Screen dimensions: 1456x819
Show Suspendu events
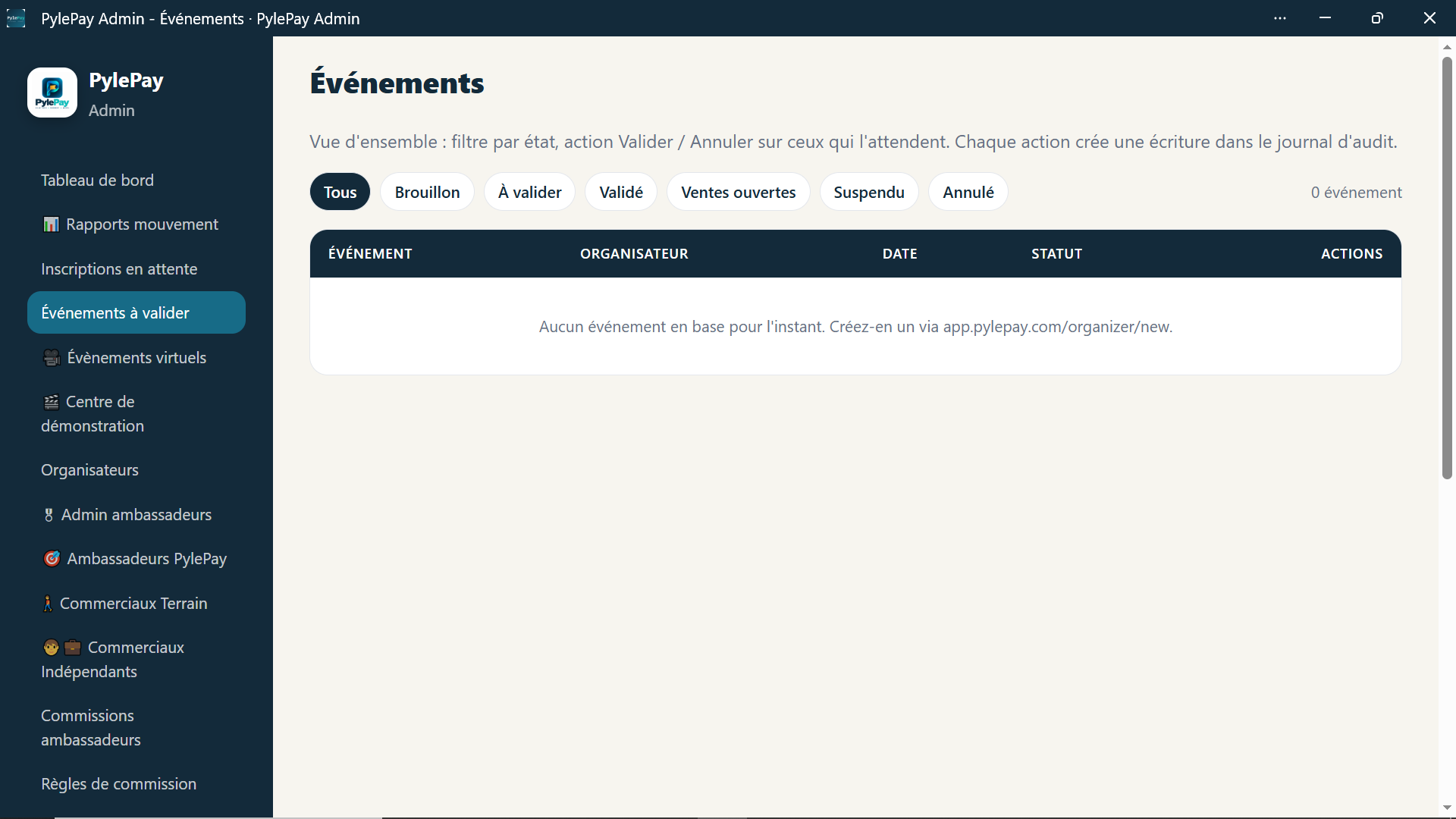pyautogui.click(x=869, y=192)
